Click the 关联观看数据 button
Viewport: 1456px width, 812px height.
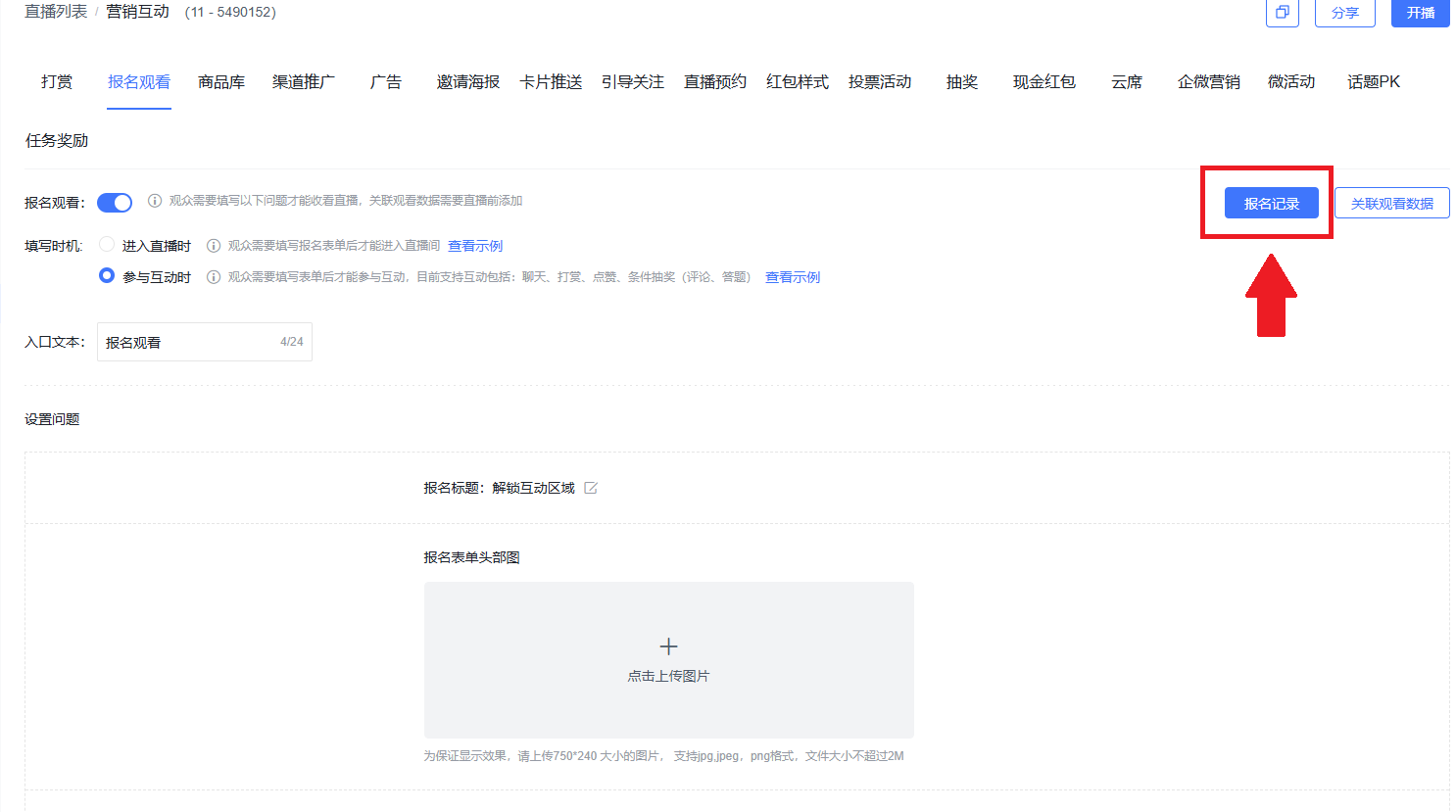tap(1392, 203)
